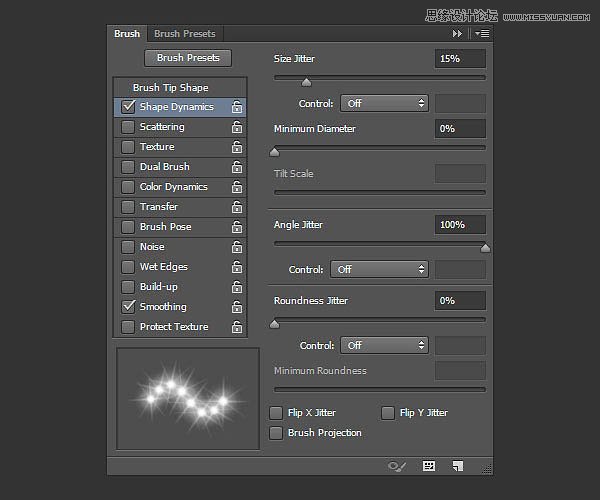The image size is (600, 500).
Task: Select the Scattering options row label
Action: (x=162, y=127)
